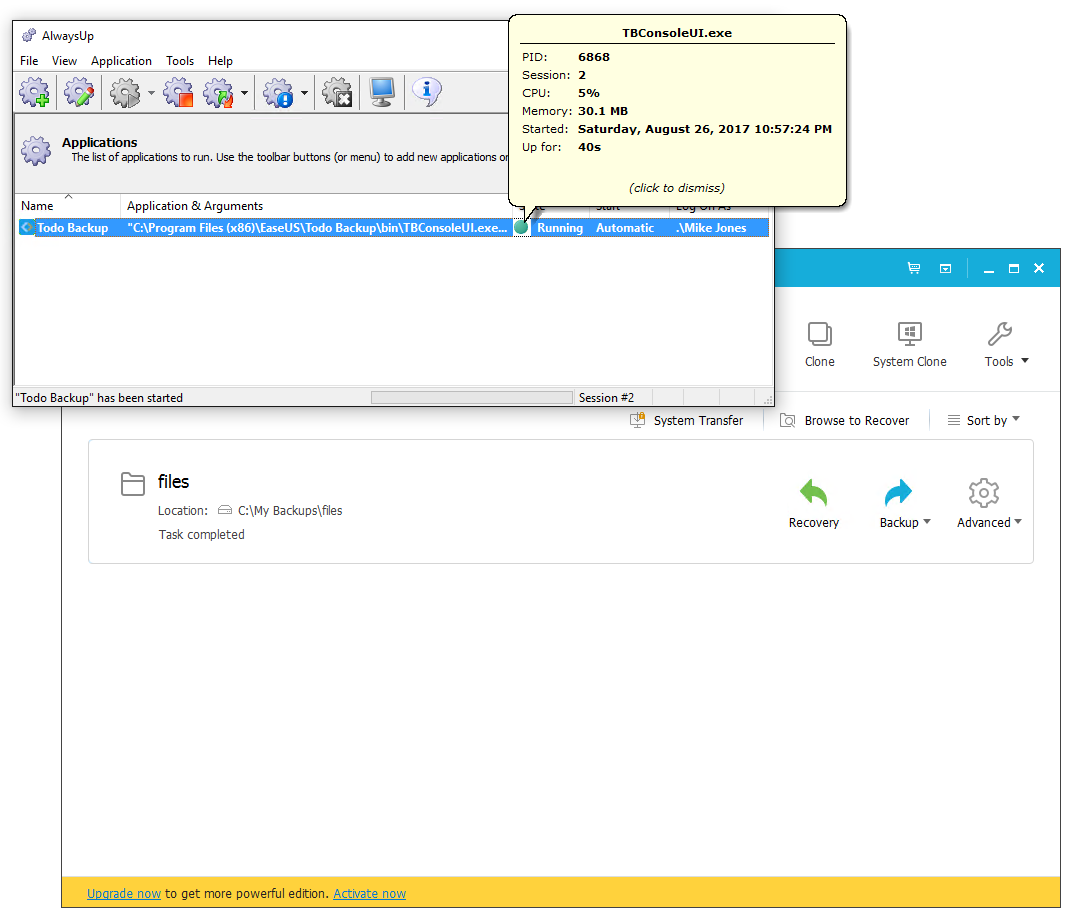Click the System Clone button in EaseUS
The image size is (1072, 915).
909,345
